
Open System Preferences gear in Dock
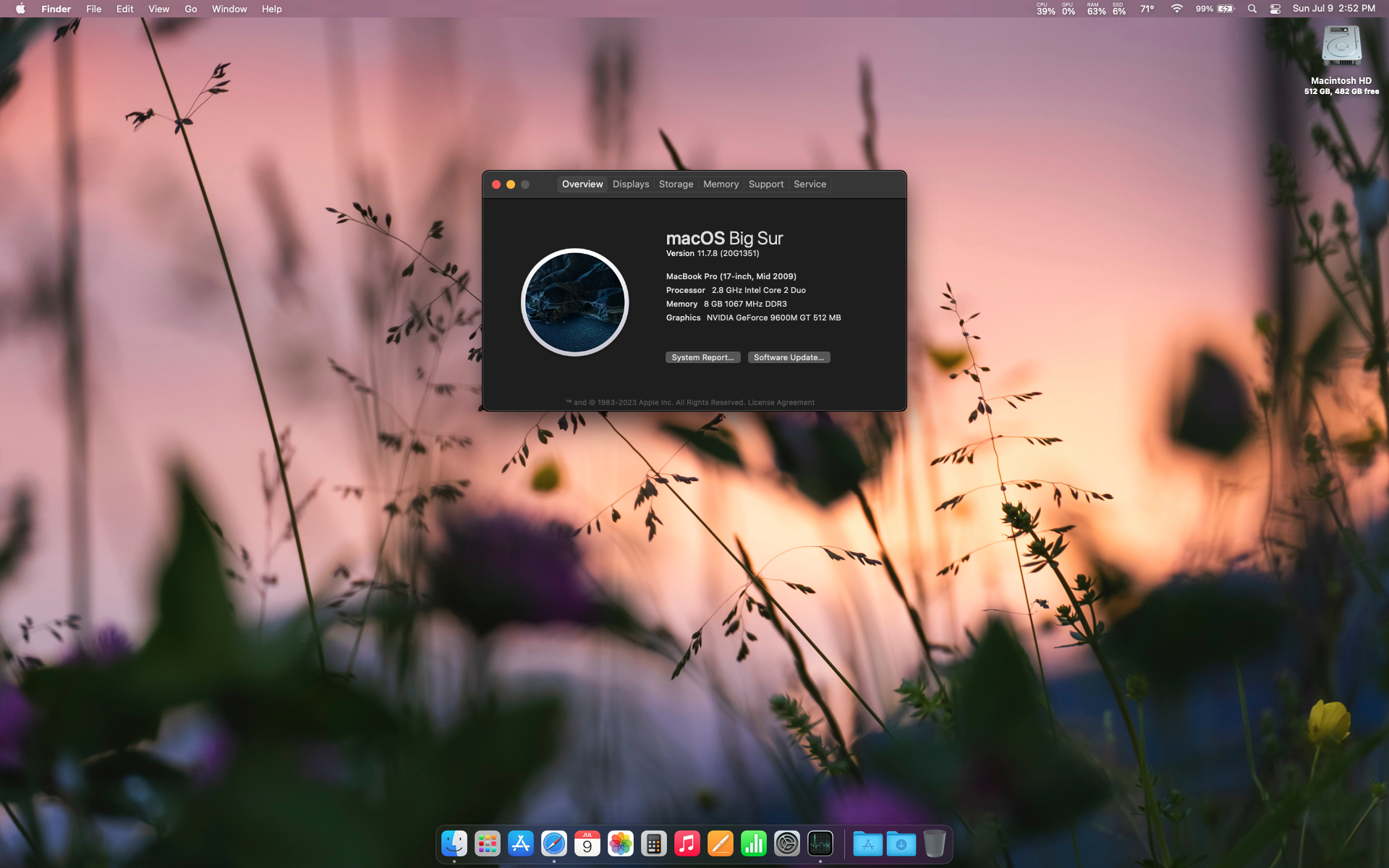pos(787,843)
